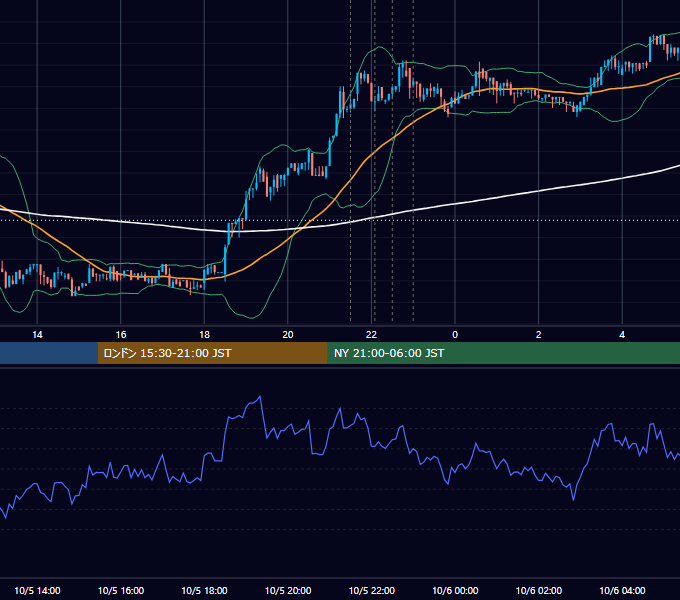680x600 pixels.
Task: Click the 10/6 00:00 date label
Action: point(455,590)
